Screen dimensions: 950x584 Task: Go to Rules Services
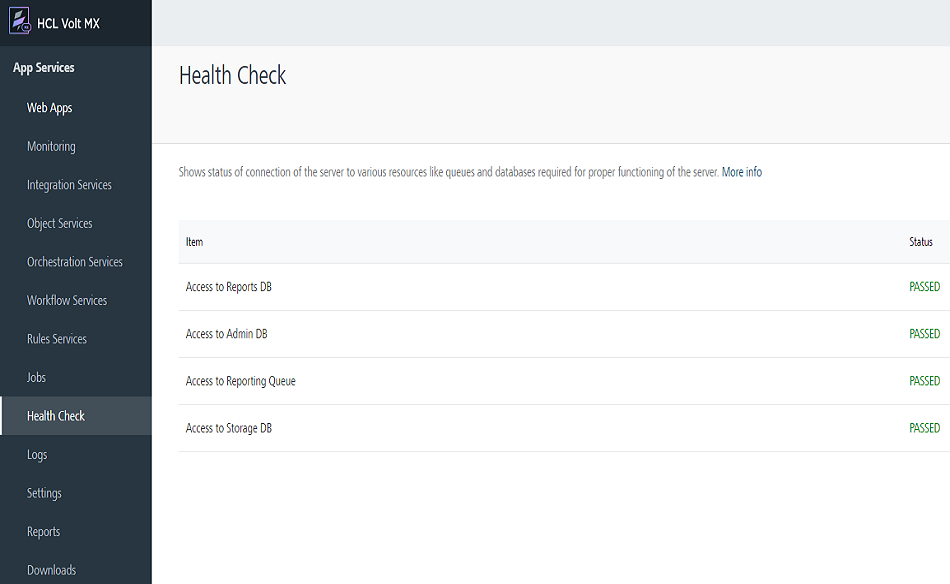57,339
